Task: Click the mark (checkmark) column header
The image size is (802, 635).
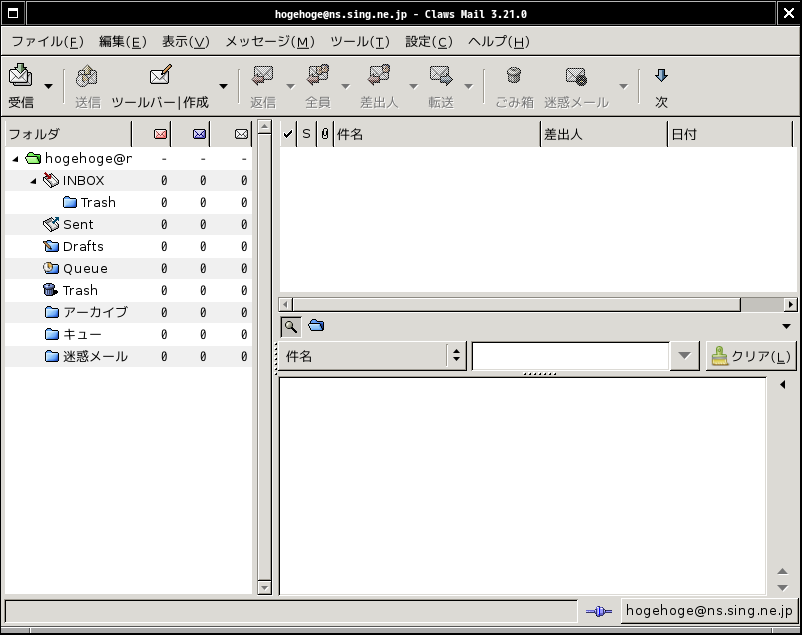Action: coord(288,134)
